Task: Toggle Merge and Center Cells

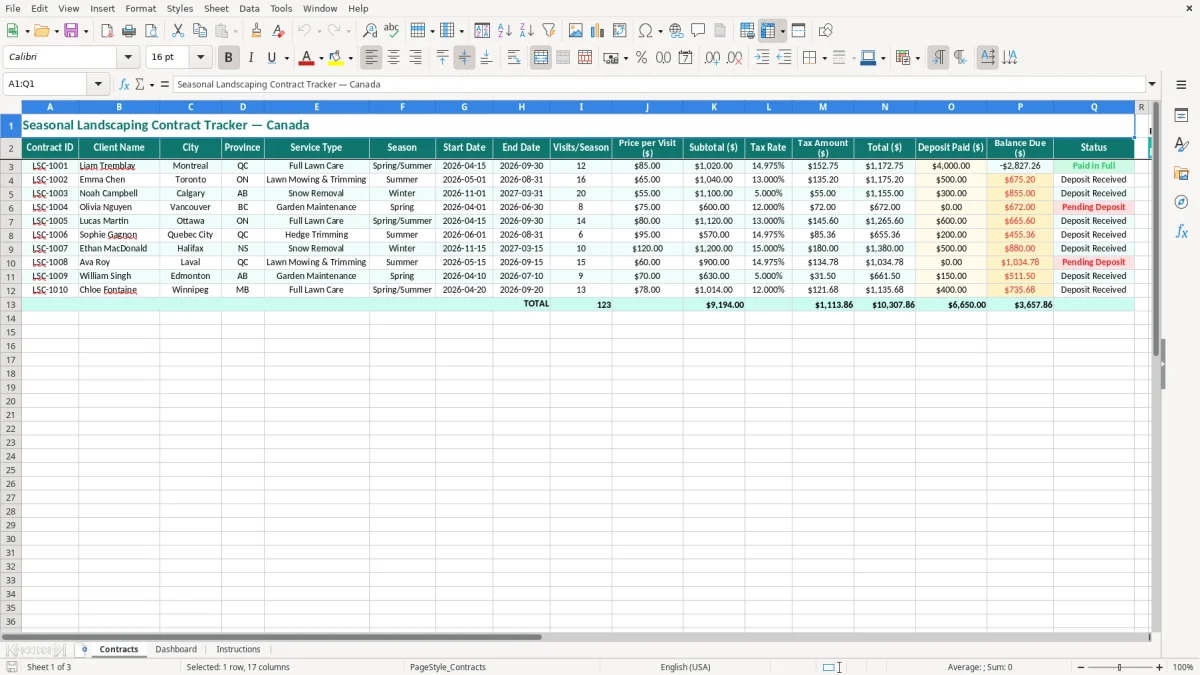Action: pos(541,58)
